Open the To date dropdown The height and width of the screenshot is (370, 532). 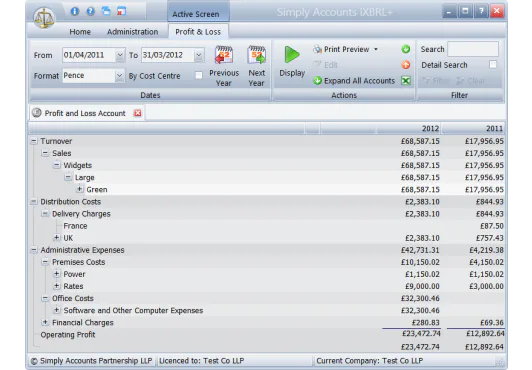click(x=199, y=55)
